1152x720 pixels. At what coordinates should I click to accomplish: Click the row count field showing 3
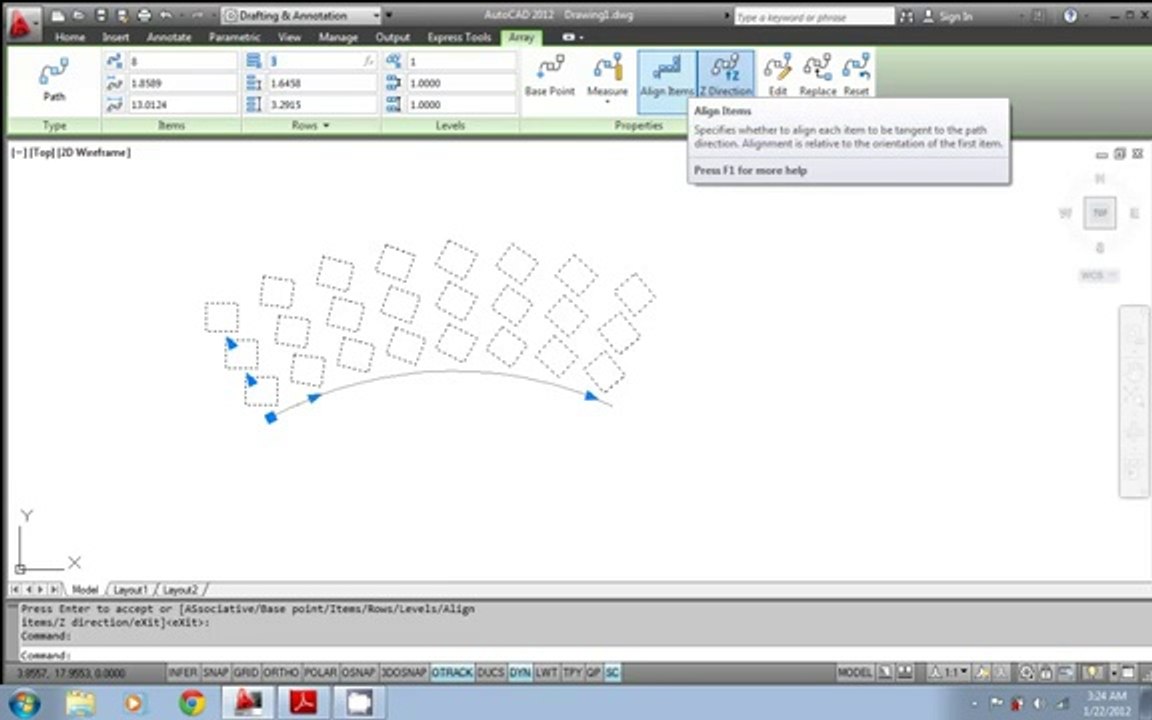322,61
